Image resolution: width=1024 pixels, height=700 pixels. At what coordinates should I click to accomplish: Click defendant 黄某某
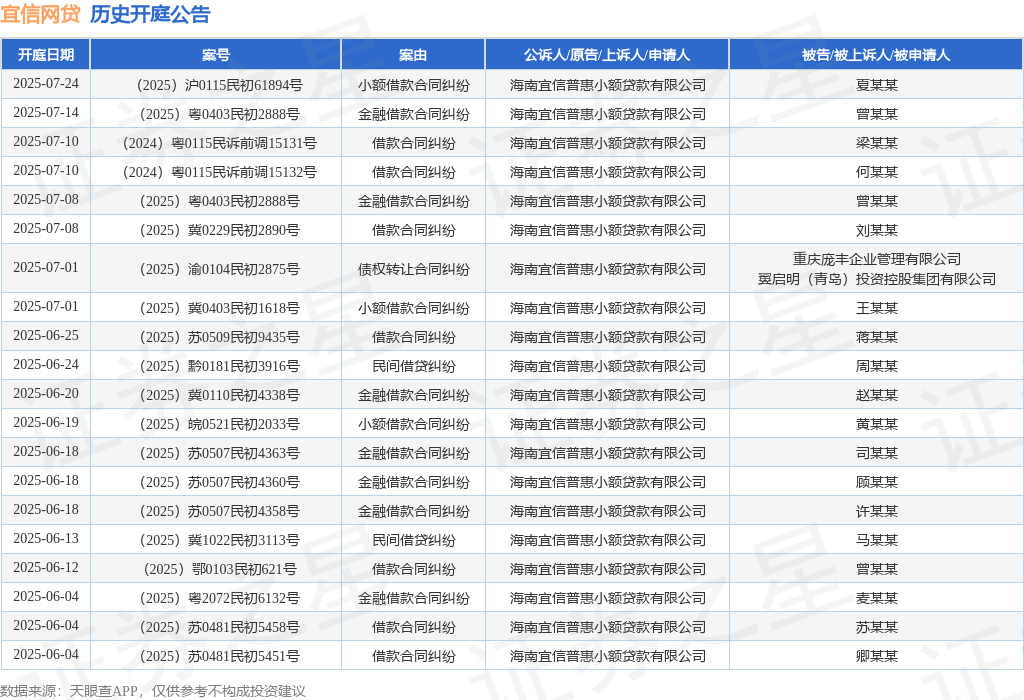876,424
